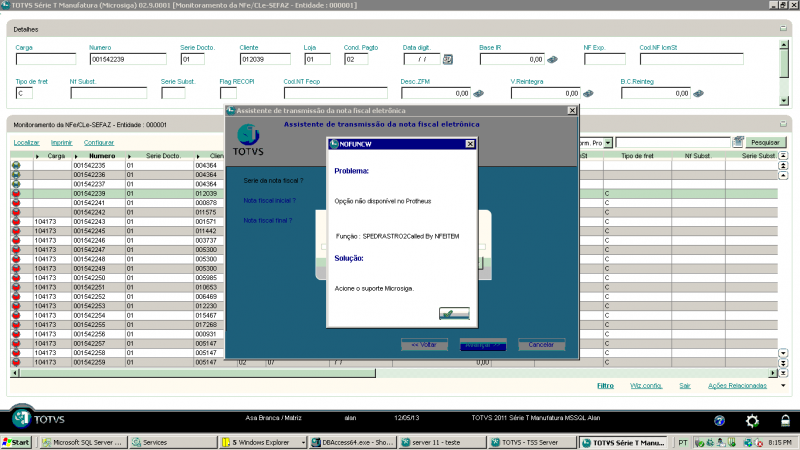Click the help icon in TOTVS bar

coord(719,420)
